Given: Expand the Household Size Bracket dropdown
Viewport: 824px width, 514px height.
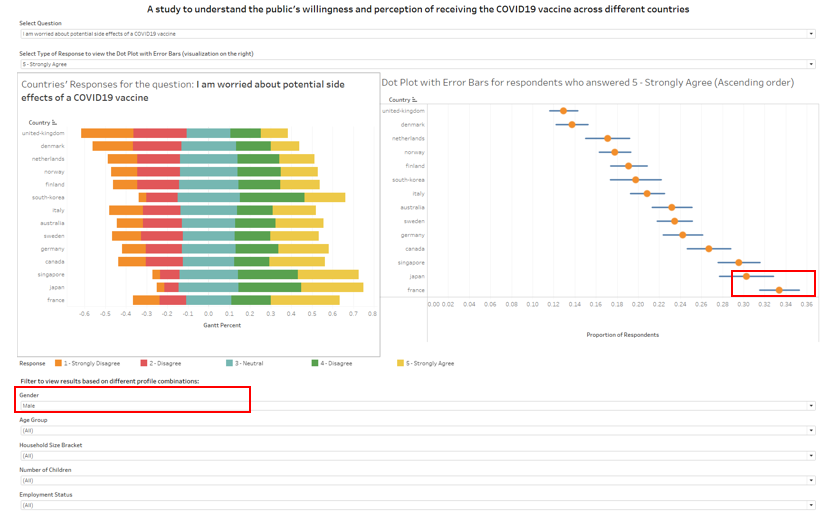Looking at the screenshot, I should point(417,456).
